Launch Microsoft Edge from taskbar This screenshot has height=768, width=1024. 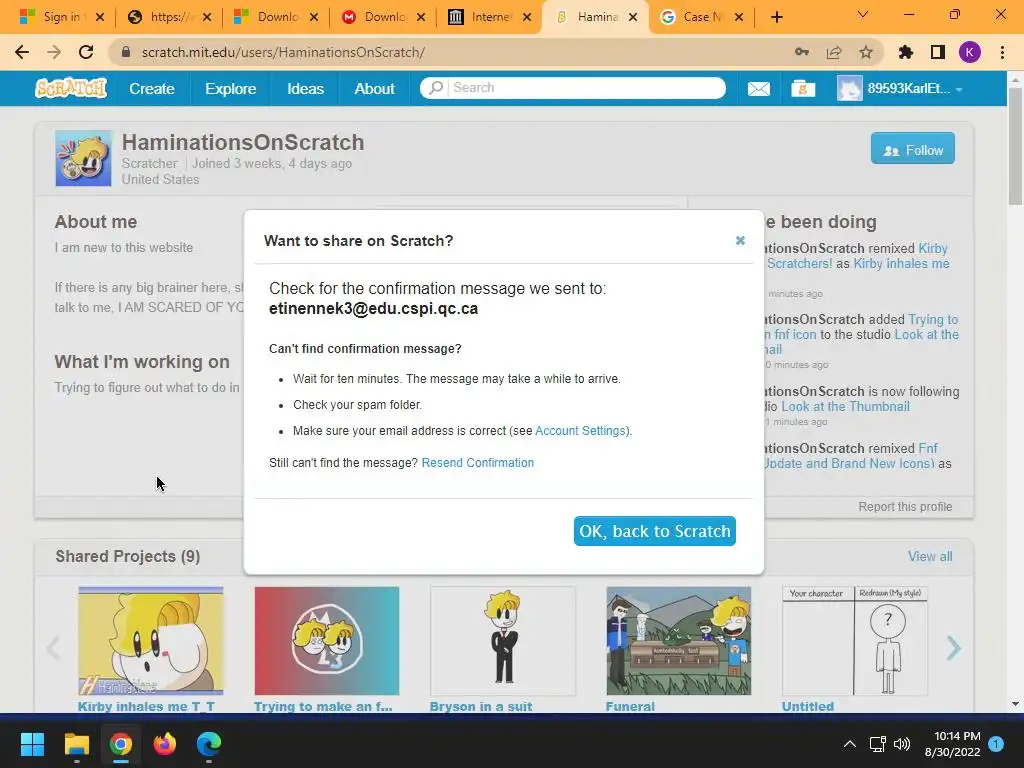point(209,744)
